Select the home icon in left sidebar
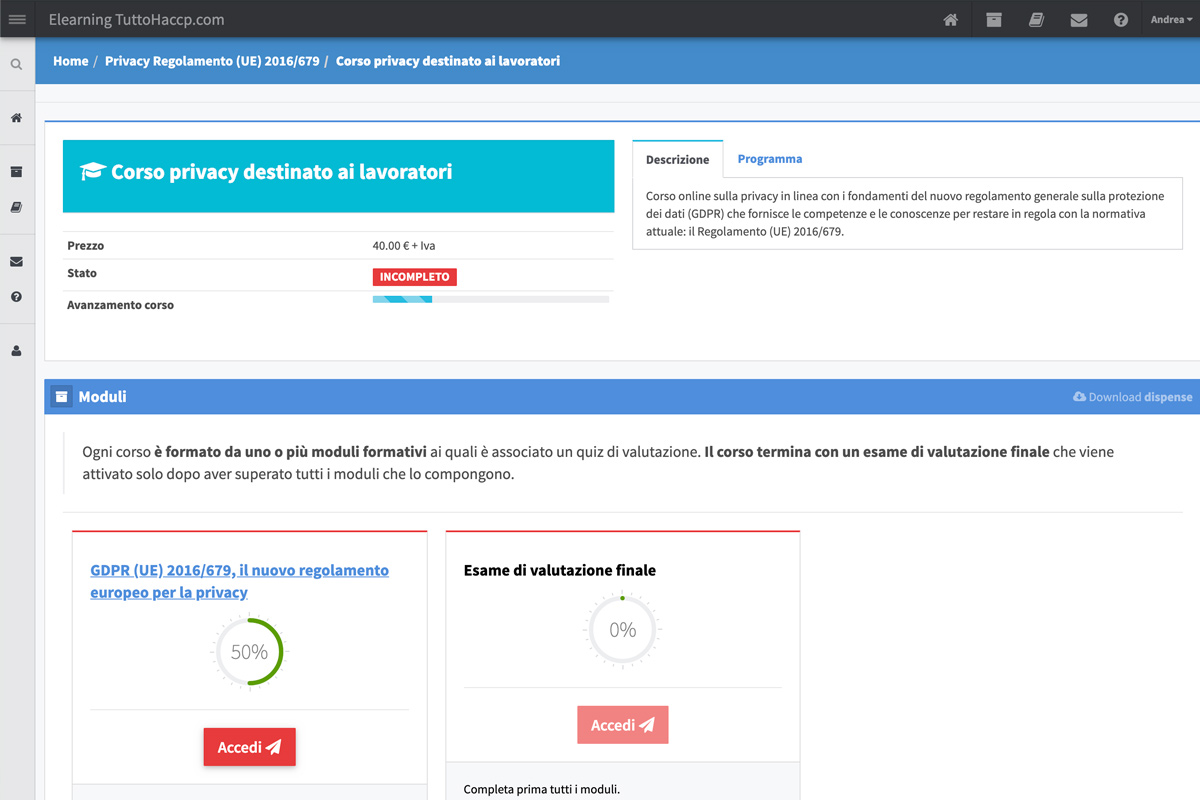The height and width of the screenshot is (800, 1200). pos(17,118)
